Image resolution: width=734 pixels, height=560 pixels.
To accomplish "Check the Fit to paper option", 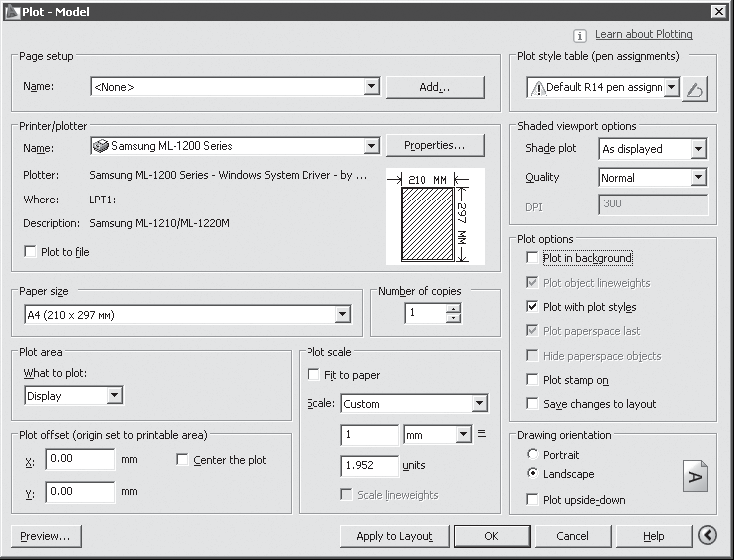I will point(314,375).
